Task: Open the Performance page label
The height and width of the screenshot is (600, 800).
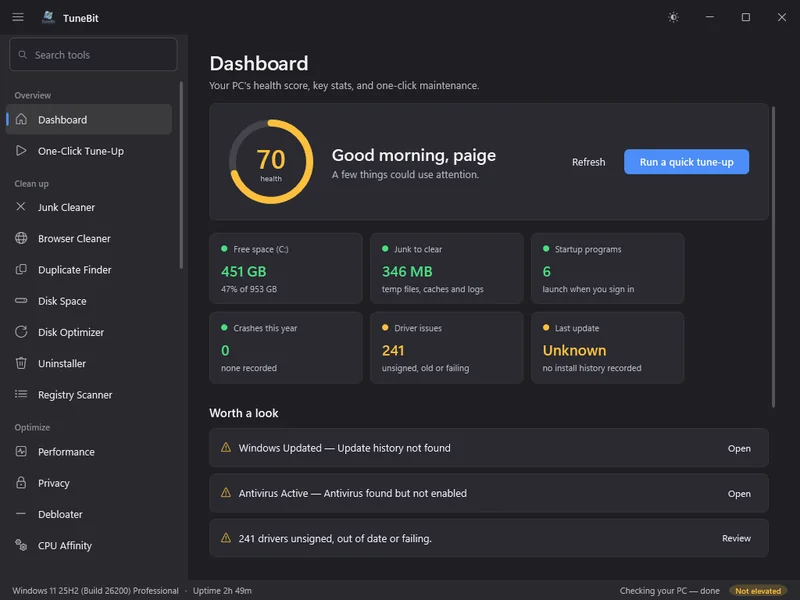Action: 66,452
